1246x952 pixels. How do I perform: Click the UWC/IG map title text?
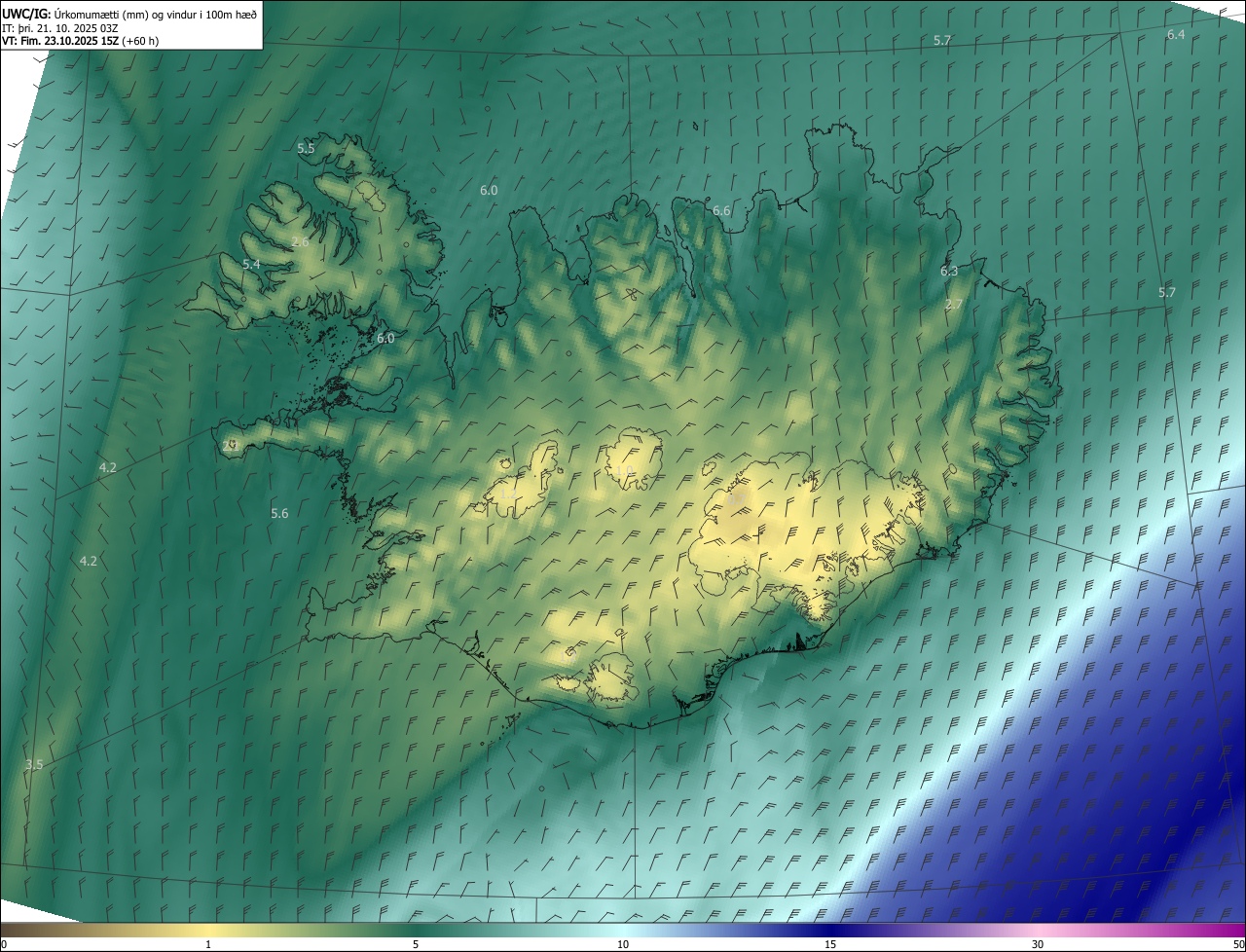[x=129, y=13]
